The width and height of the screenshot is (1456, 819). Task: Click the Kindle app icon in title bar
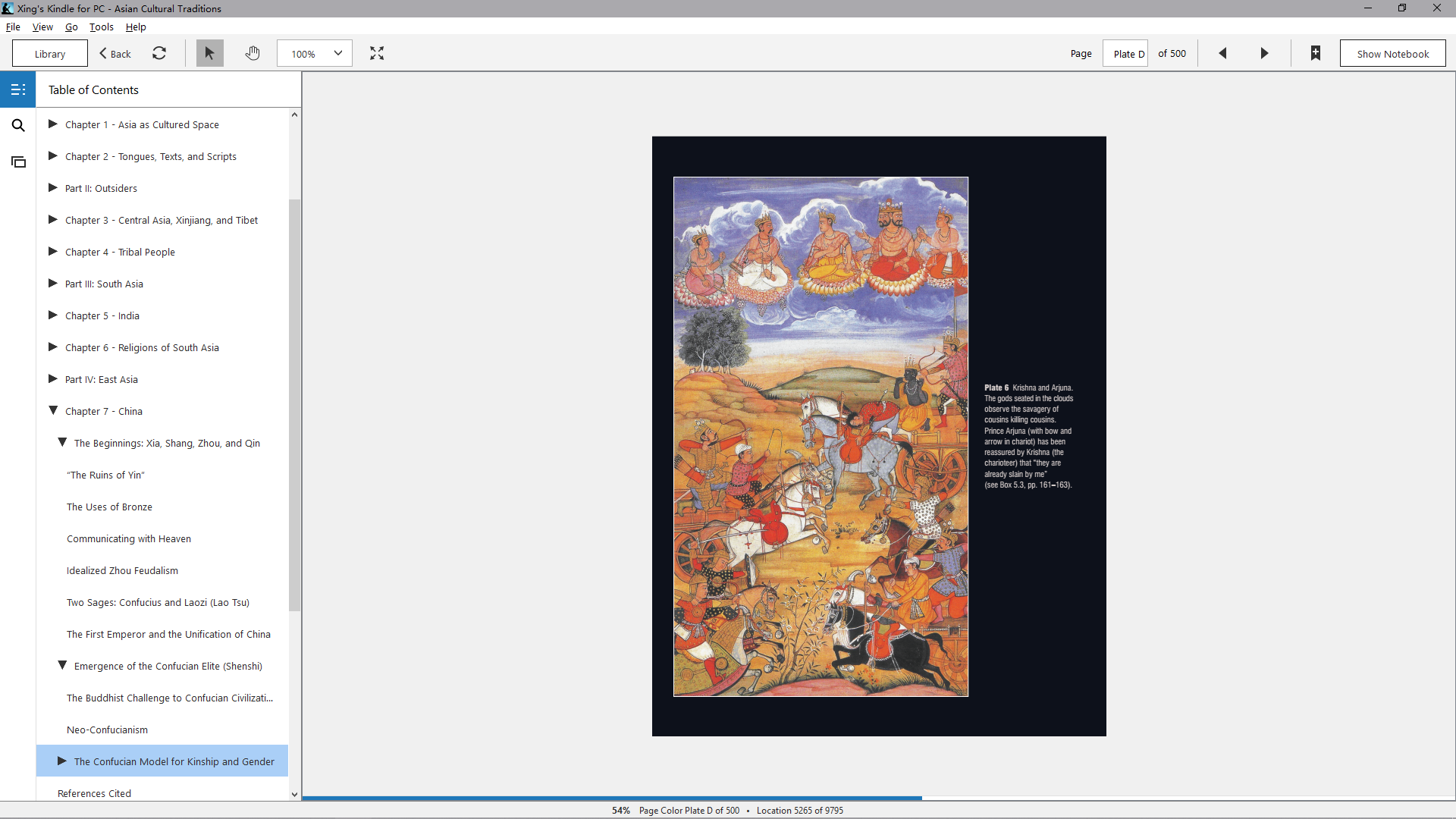coord(8,8)
